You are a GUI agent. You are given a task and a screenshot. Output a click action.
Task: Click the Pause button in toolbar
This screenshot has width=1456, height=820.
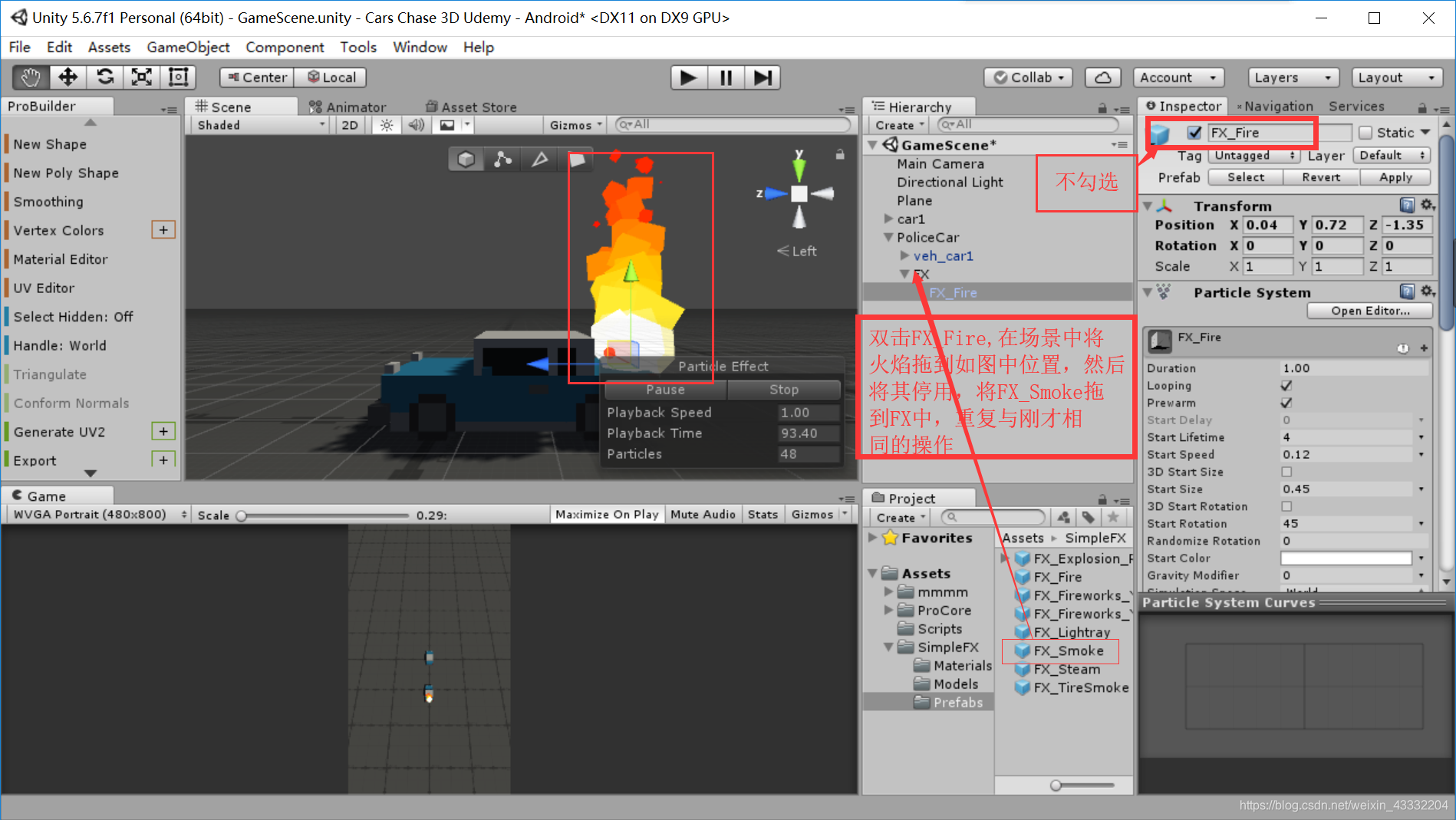click(x=726, y=77)
